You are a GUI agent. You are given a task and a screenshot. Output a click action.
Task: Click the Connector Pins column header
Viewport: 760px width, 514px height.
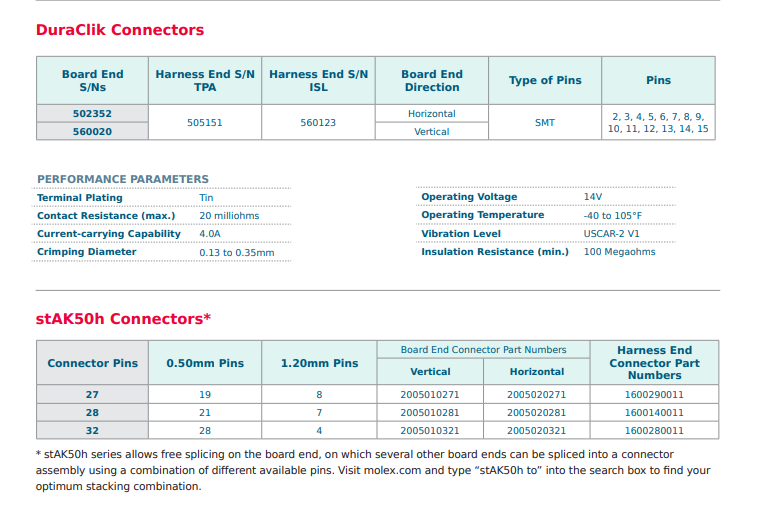[x=92, y=363]
